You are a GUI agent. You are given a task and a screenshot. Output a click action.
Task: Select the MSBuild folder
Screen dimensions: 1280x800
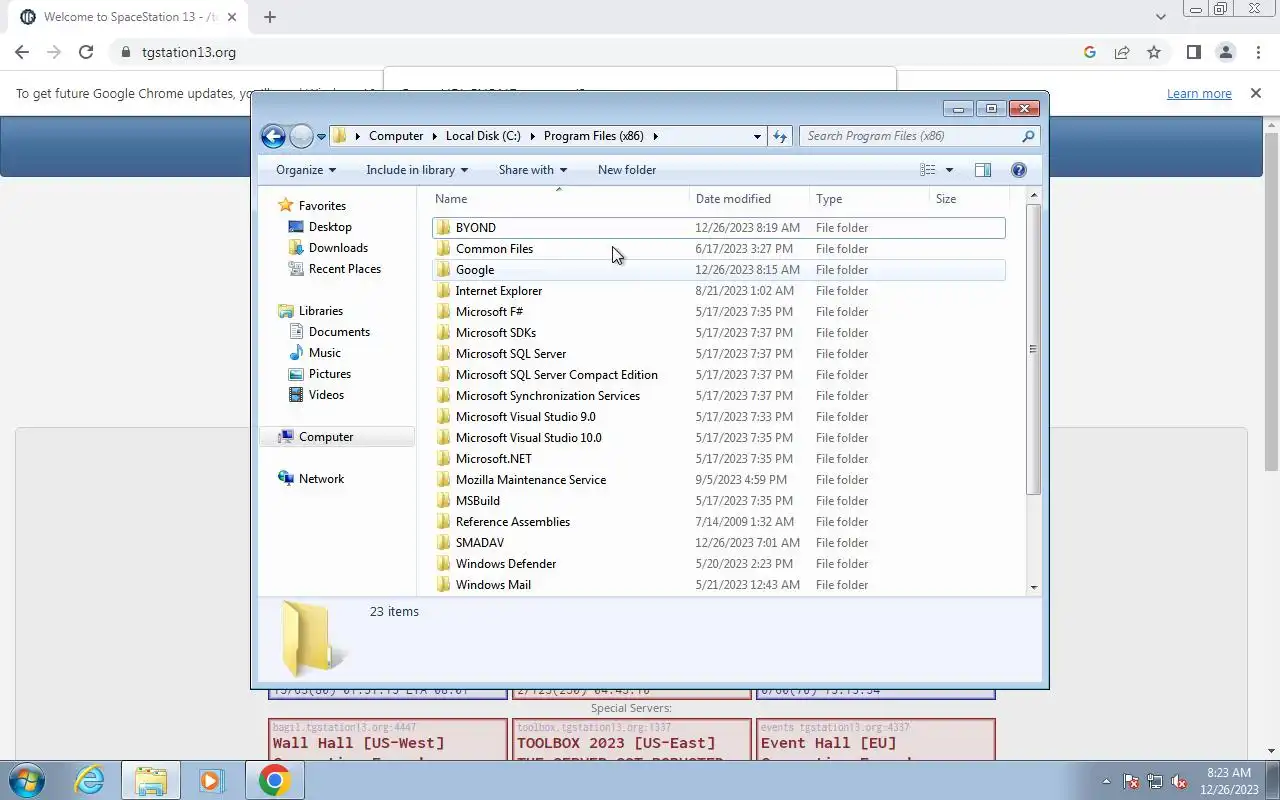(x=478, y=501)
